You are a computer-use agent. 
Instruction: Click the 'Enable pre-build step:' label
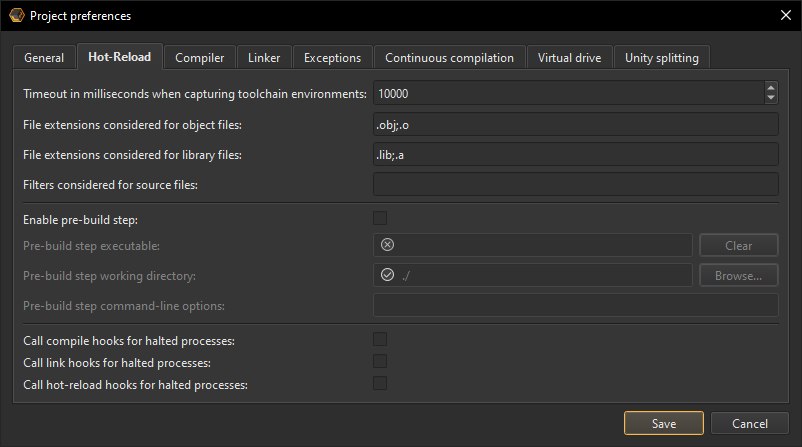click(80, 220)
